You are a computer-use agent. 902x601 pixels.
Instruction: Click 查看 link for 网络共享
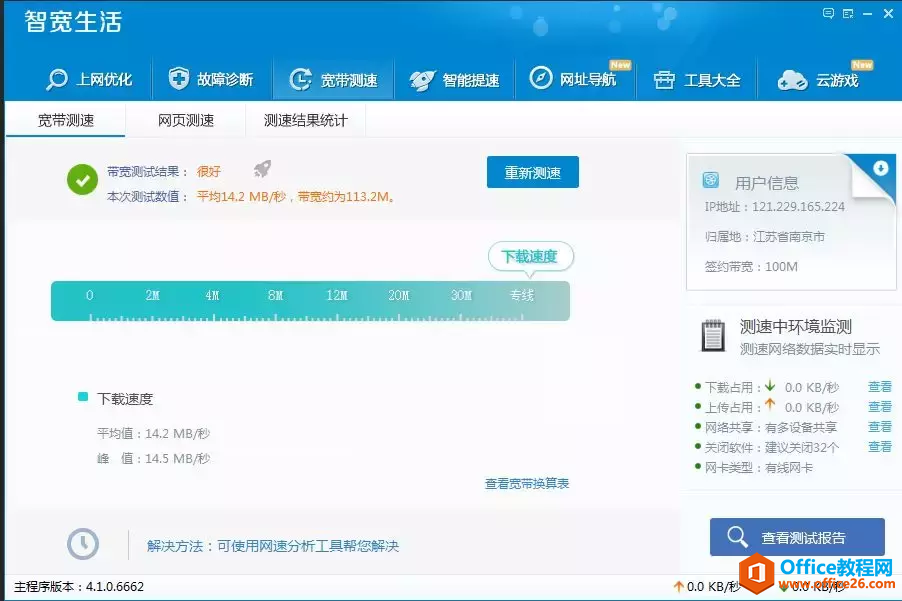880,427
